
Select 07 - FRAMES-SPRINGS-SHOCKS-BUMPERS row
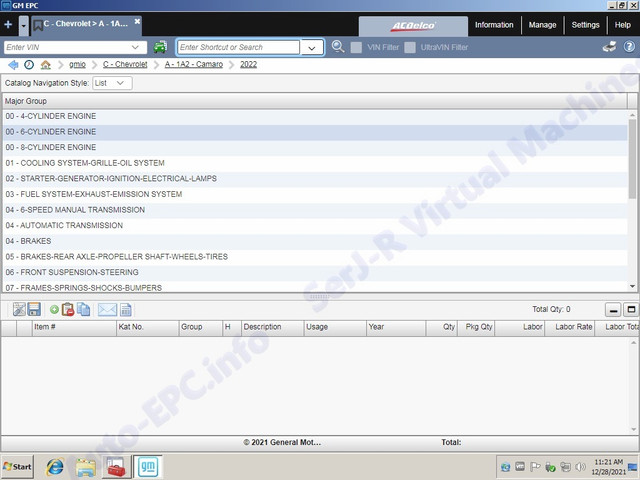click(x=315, y=287)
